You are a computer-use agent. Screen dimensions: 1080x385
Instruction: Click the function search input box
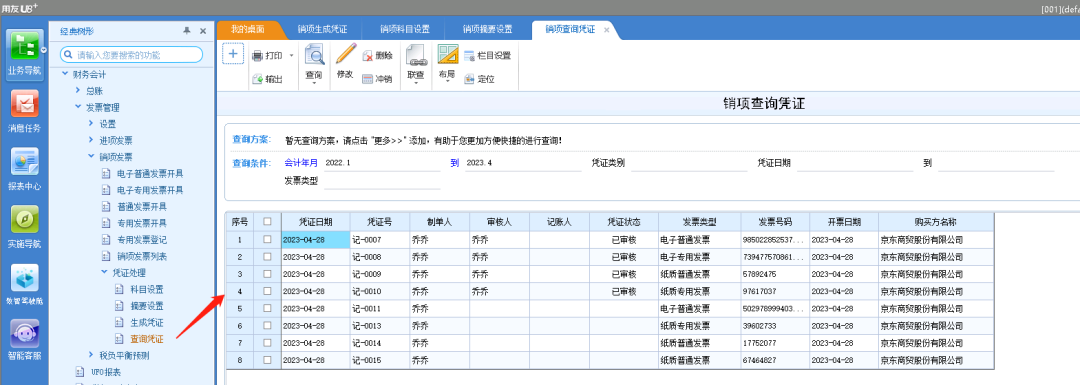click(x=132, y=54)
